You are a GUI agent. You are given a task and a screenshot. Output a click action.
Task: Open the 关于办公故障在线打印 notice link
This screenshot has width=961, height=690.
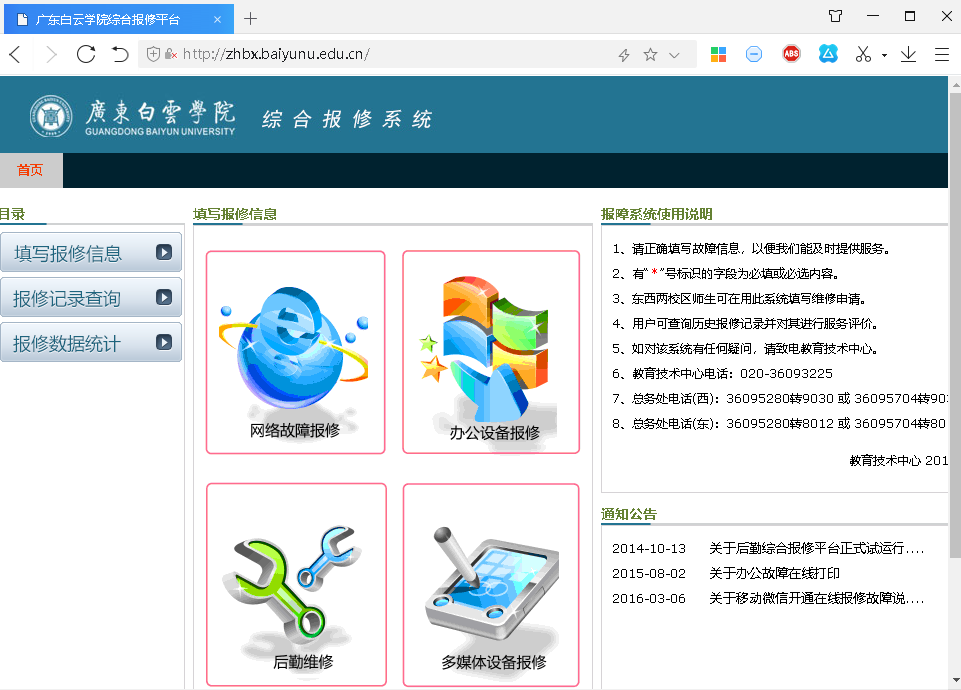click(x=774, y=573)
